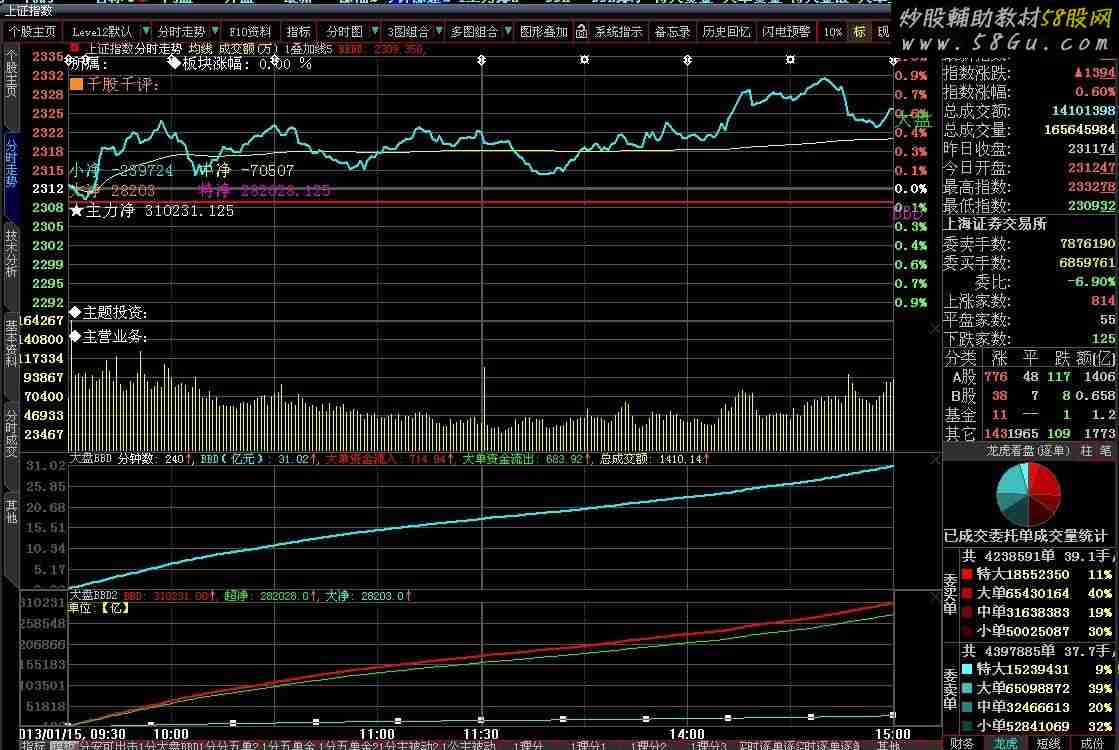Open the dropdown arrow next to 分时走势
This screenshot has width=1119, height=750.
[x=215, y=31]
